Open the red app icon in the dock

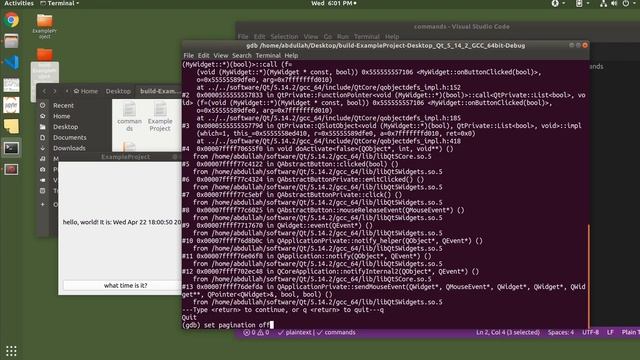click(x=11, y=169)
